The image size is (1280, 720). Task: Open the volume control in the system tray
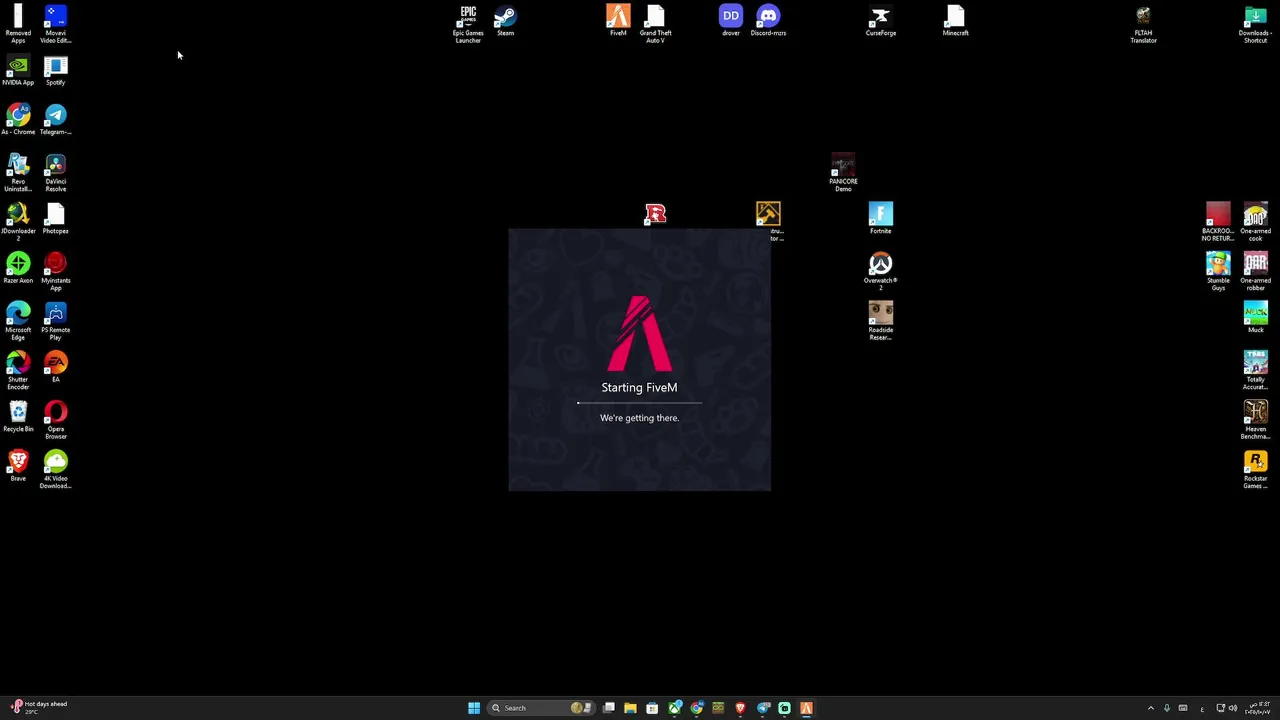click(x=1232, y=708)
